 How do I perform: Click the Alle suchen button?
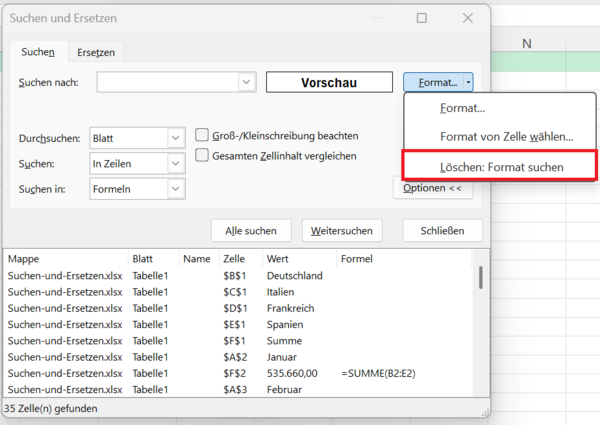[x=251, y=231]
